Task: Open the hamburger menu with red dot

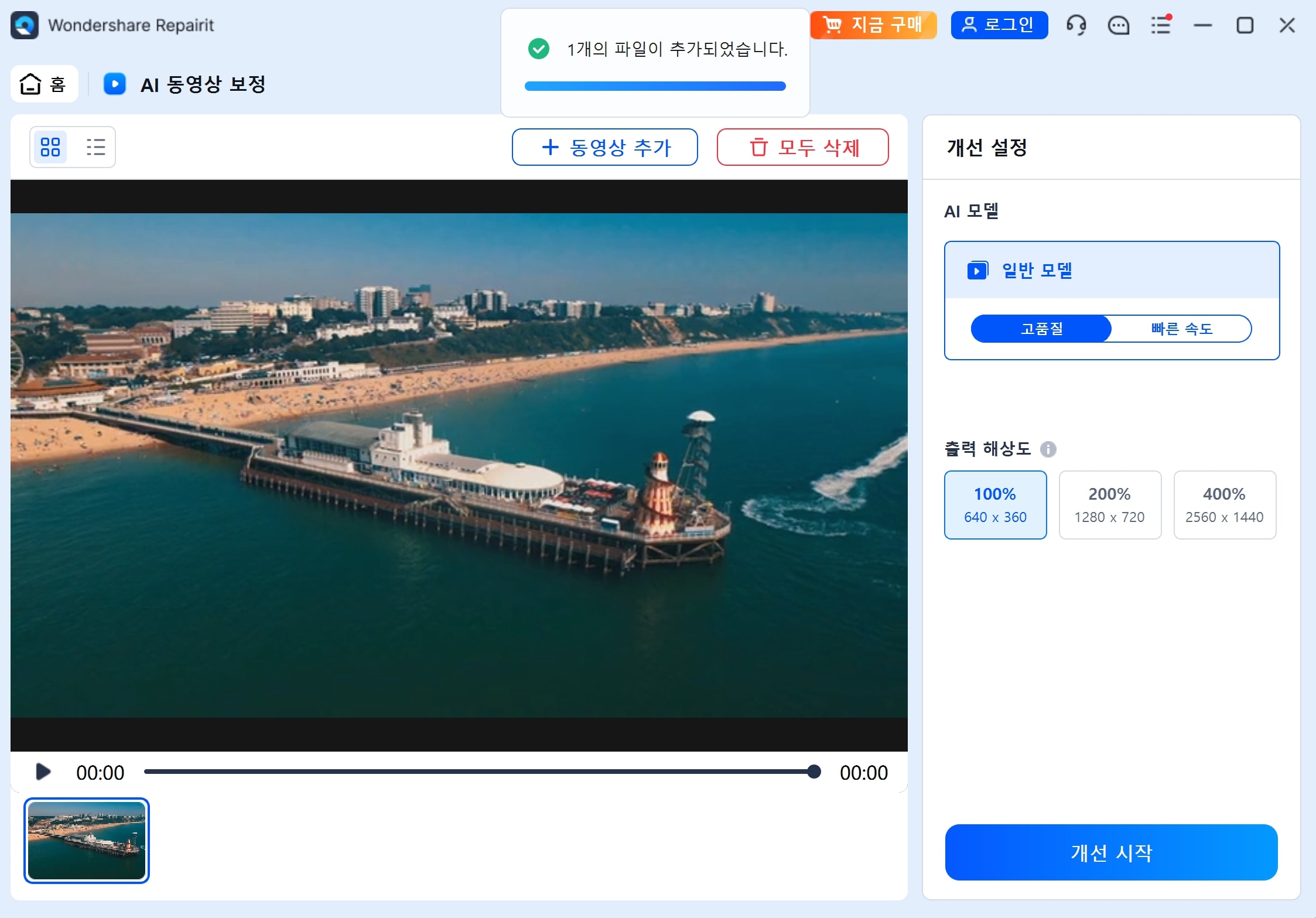Action: [x=1161, y=25]
